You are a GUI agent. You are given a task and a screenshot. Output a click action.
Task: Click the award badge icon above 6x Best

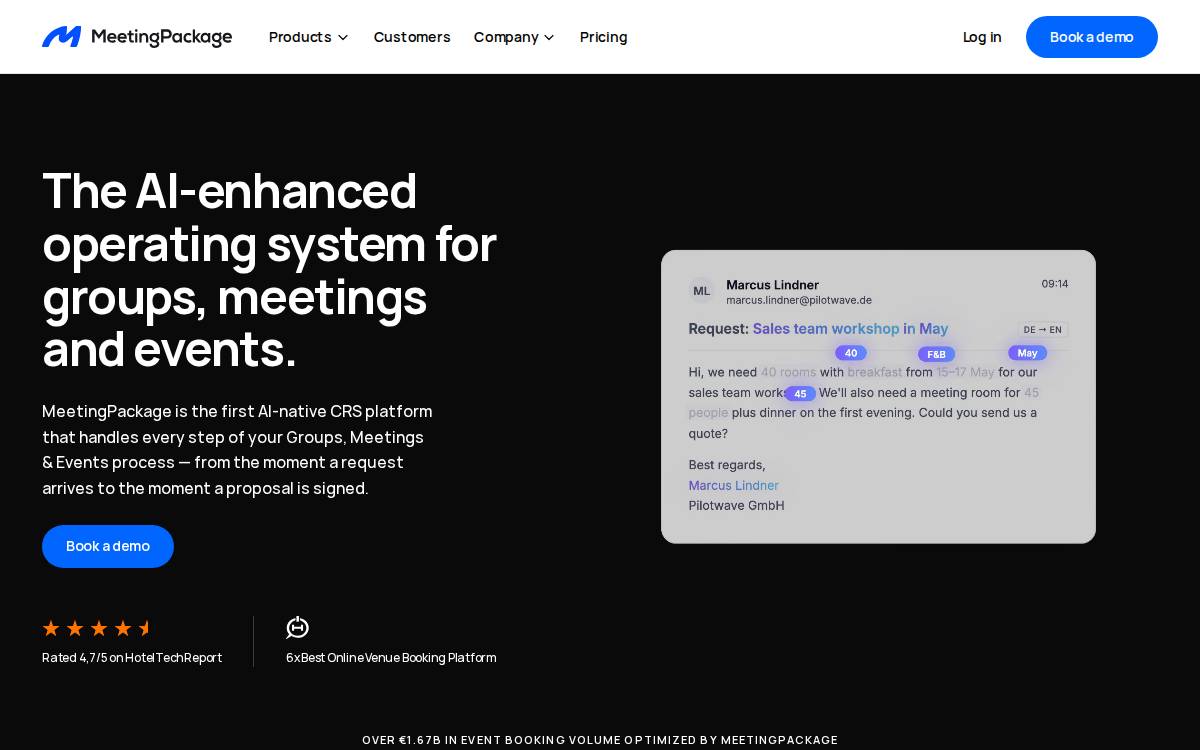[x=297, y=628]
